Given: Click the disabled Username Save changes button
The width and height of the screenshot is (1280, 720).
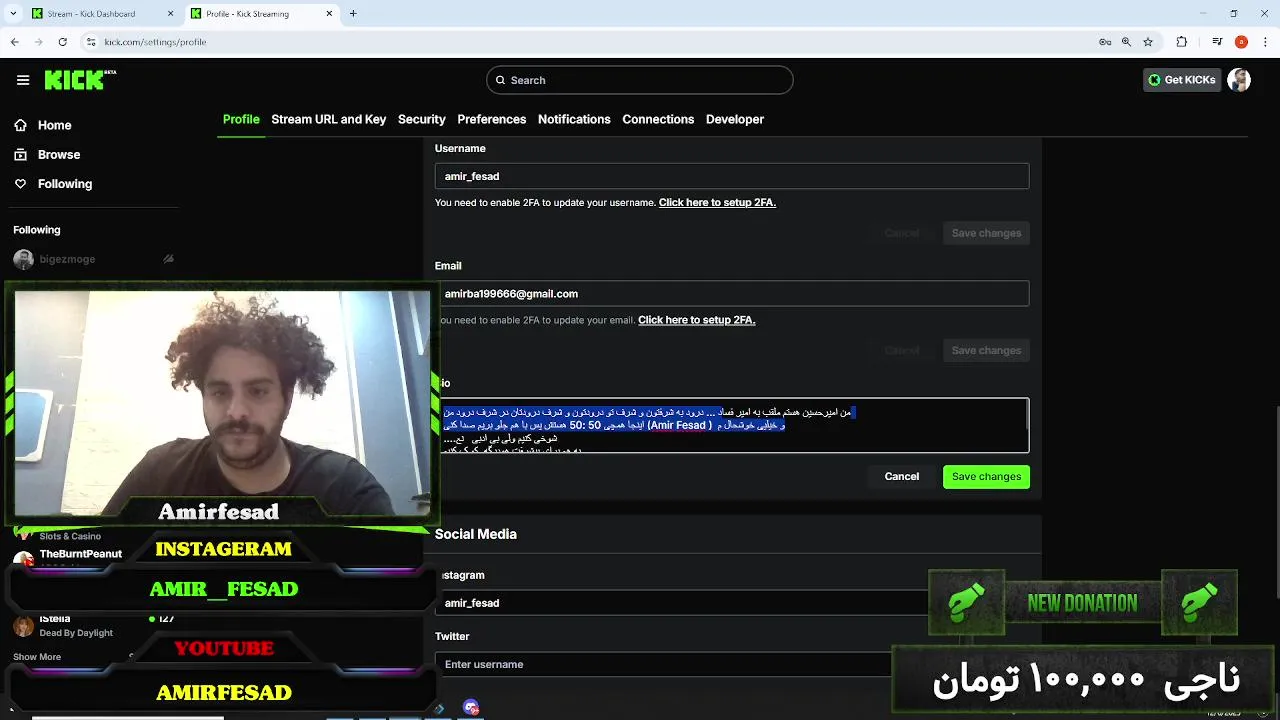Looking at the screenshot, I should [986, 233].
